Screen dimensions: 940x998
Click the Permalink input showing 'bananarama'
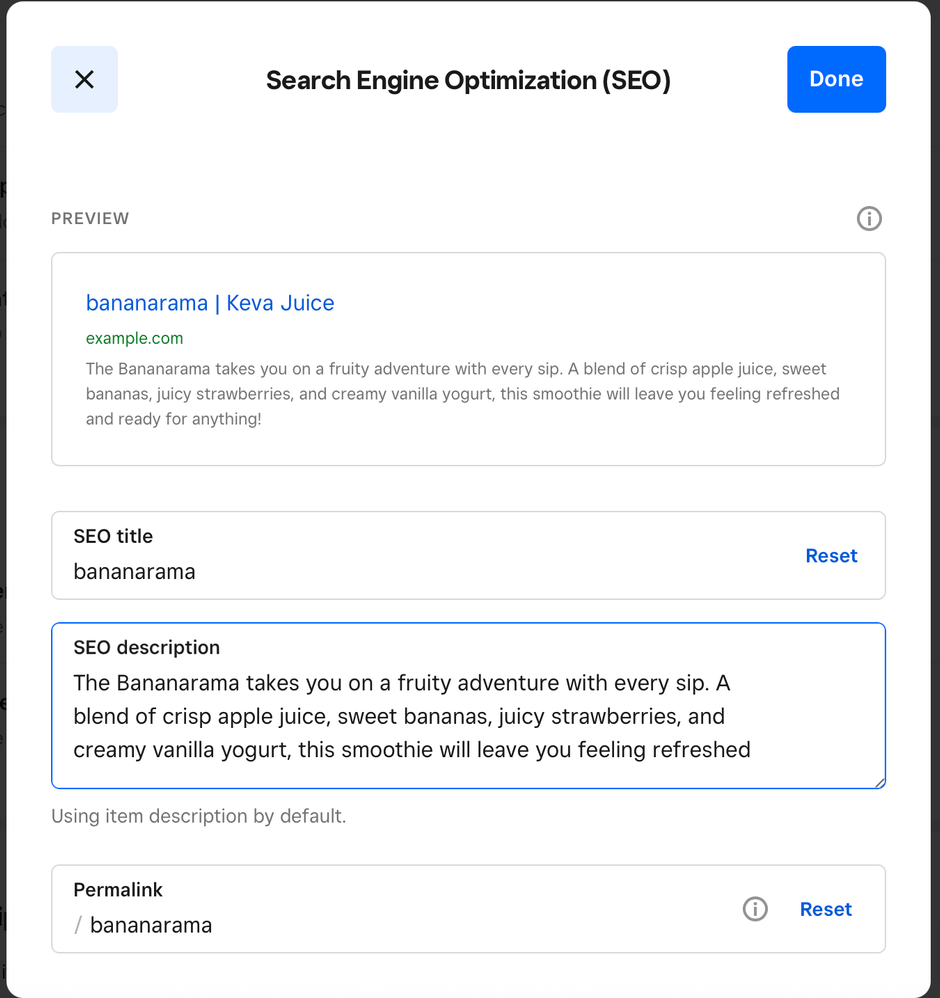(x=400, y=925)
